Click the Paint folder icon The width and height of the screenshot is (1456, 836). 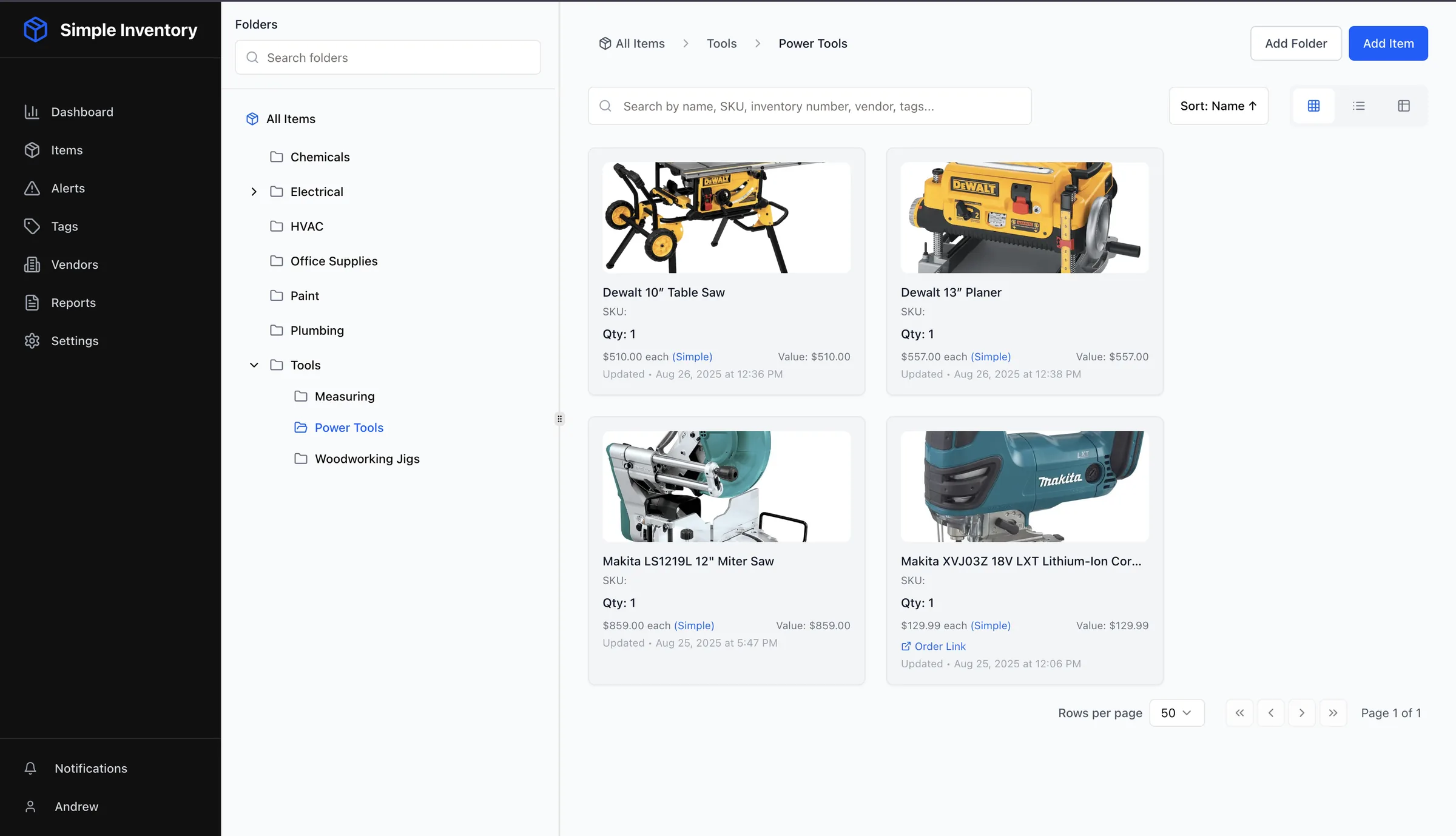(277, 295)
